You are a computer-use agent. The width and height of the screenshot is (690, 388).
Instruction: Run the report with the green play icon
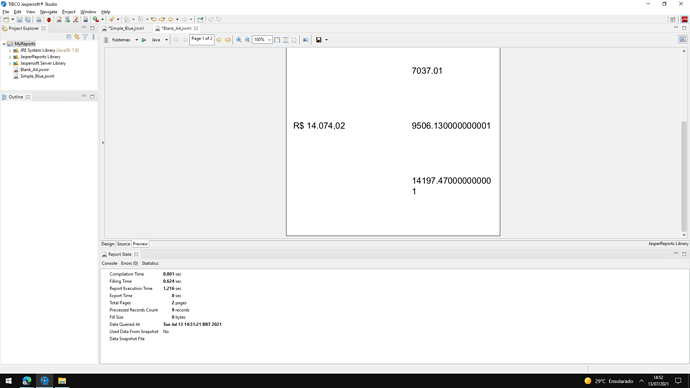pyautogui.click(x=144, y=40)
